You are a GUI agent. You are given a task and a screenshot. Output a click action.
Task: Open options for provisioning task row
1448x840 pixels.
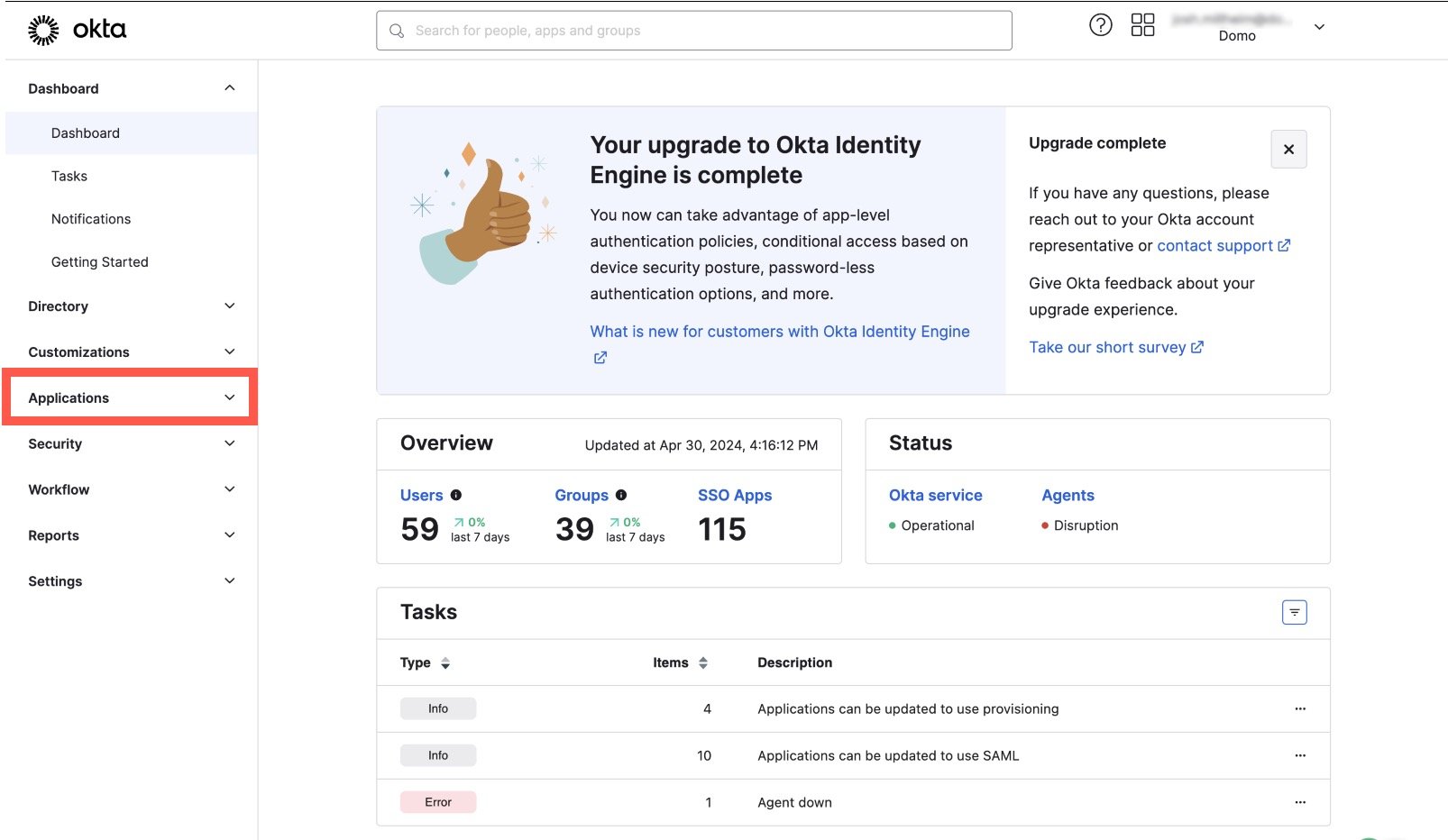[1300, 709]
